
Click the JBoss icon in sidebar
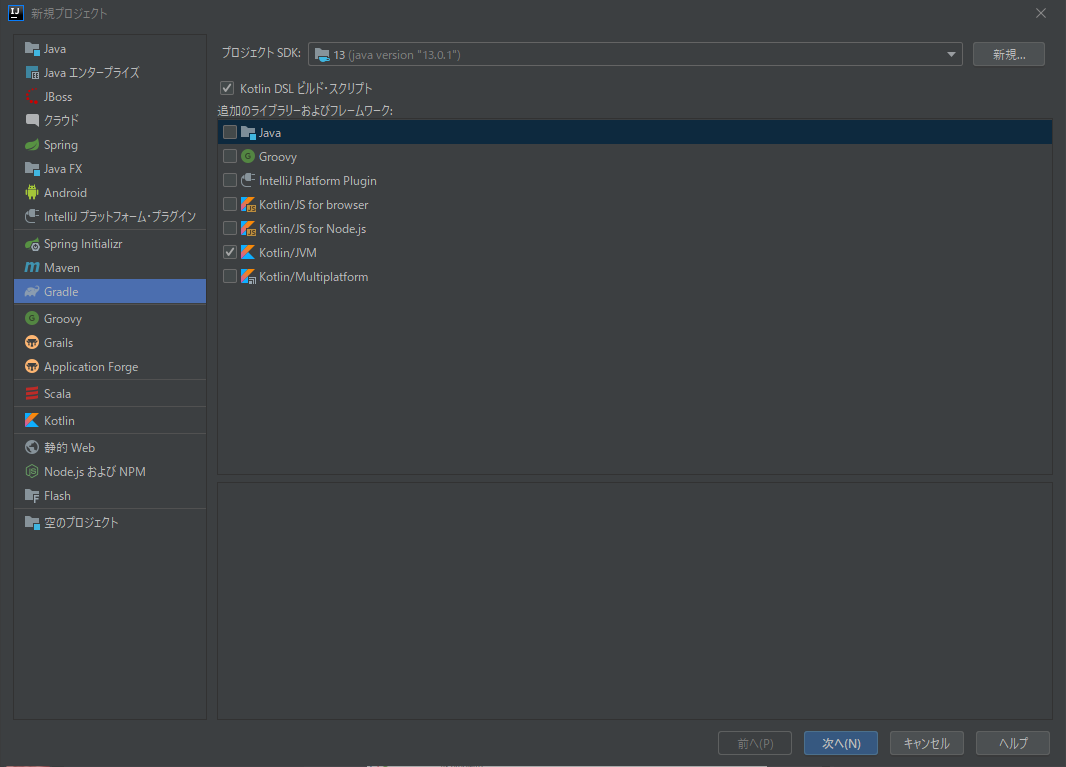(32, 97)
